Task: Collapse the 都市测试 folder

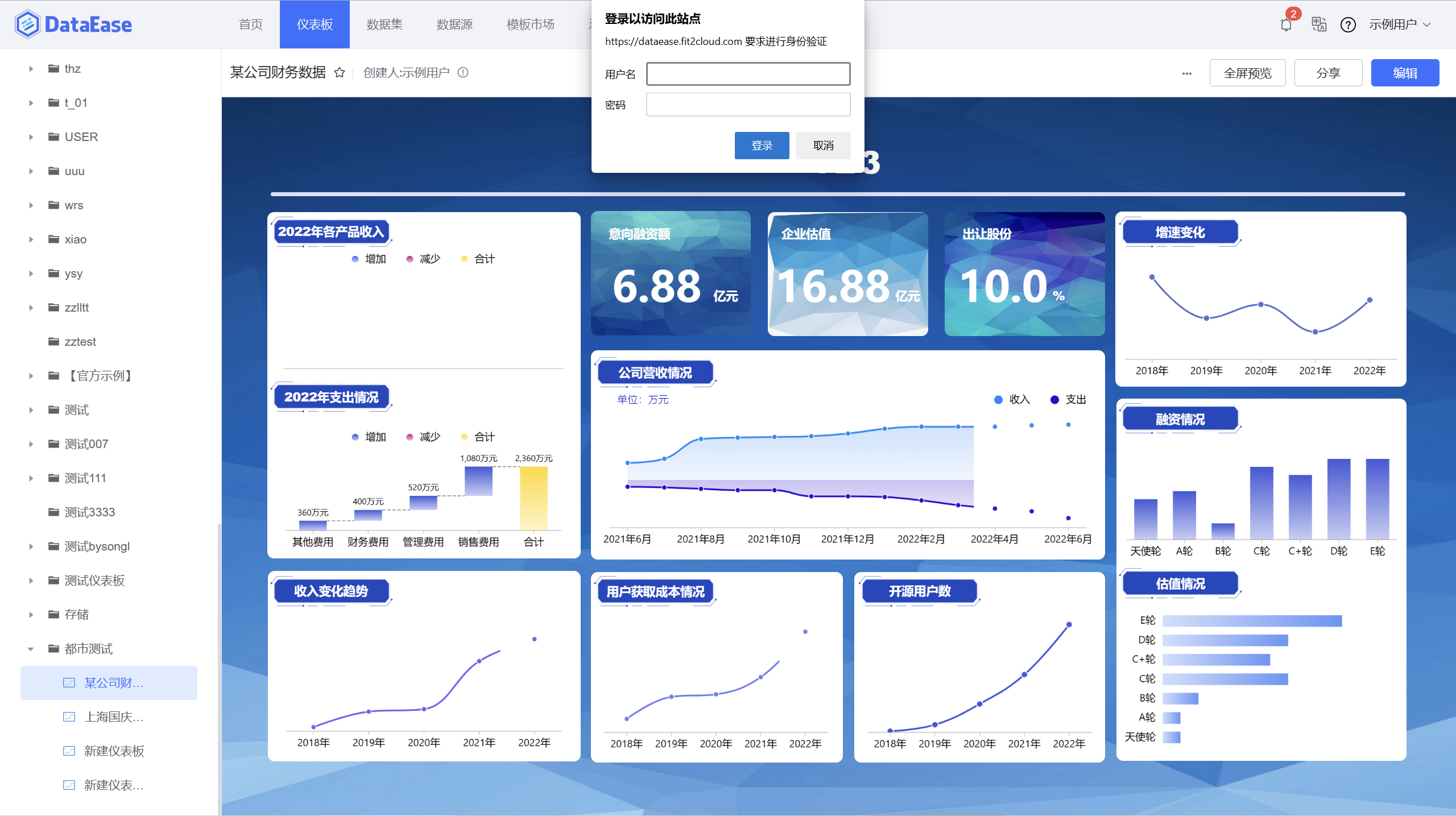Action: [x=31, y=649]
